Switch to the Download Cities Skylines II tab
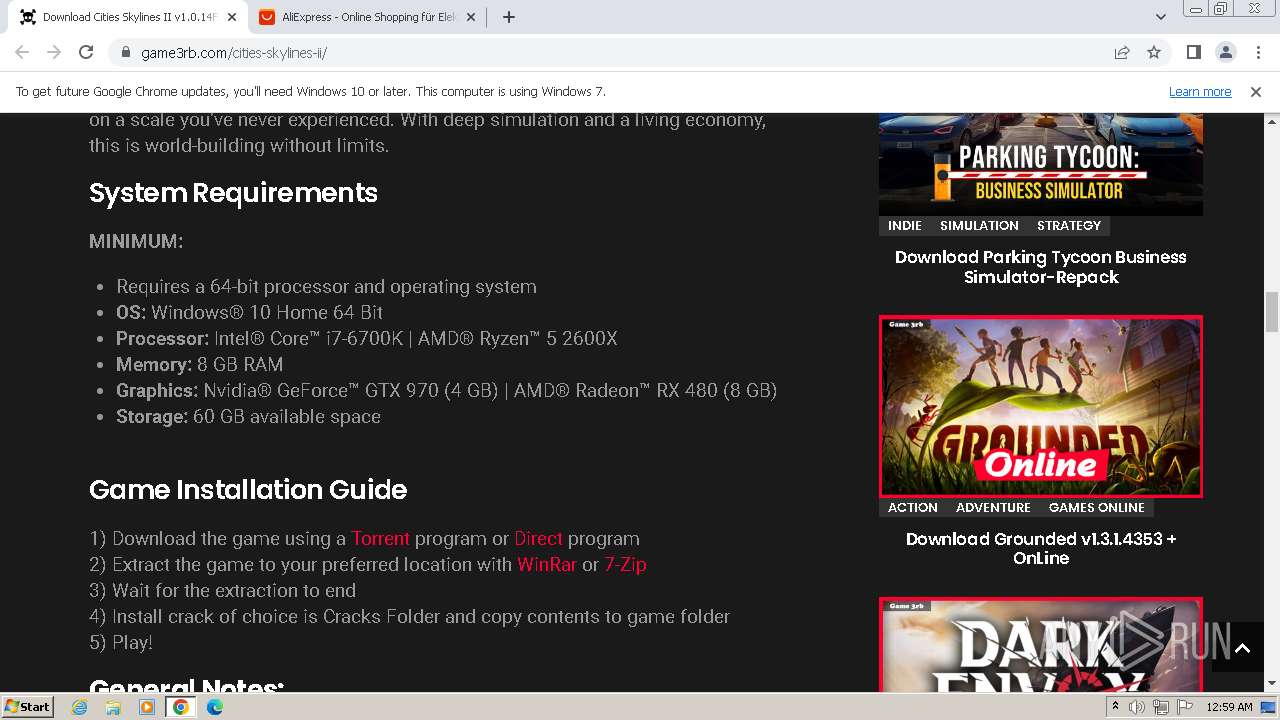 pos(129,17)
